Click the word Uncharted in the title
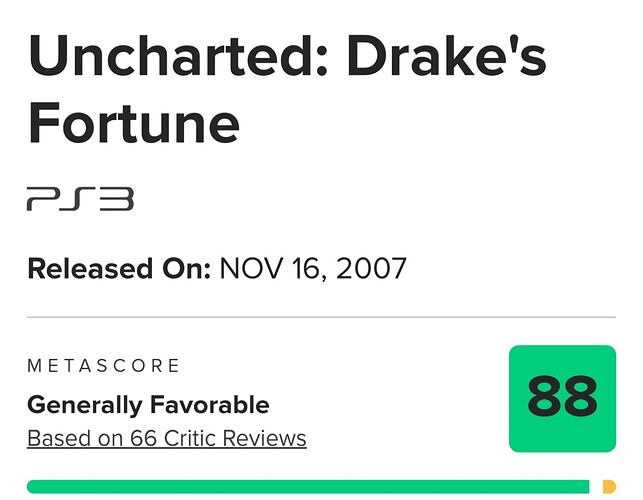Screen dimensions: 643x500 tap(172, 55)
